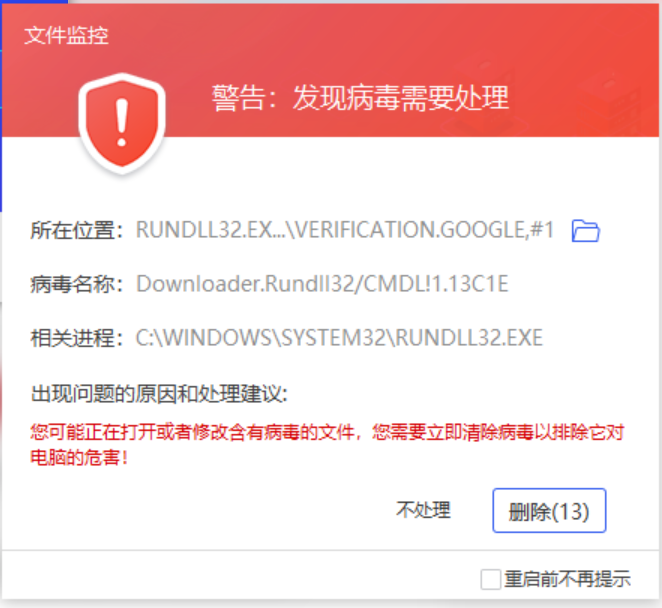Click the 删除(13) button
This screenshot has width=662, height=608.
point(549,510)
